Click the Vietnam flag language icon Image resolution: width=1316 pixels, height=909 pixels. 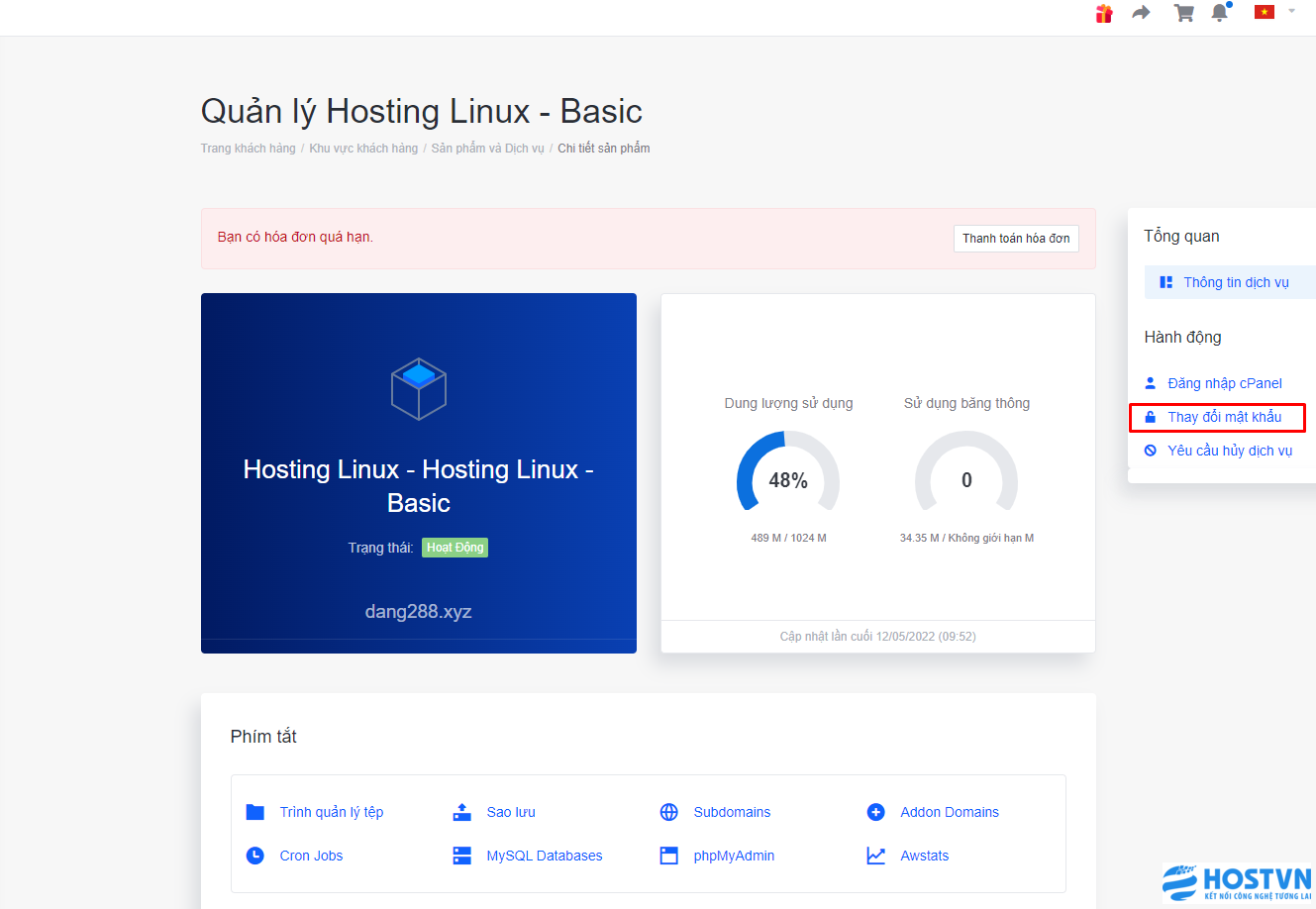tap(1265, 12)
